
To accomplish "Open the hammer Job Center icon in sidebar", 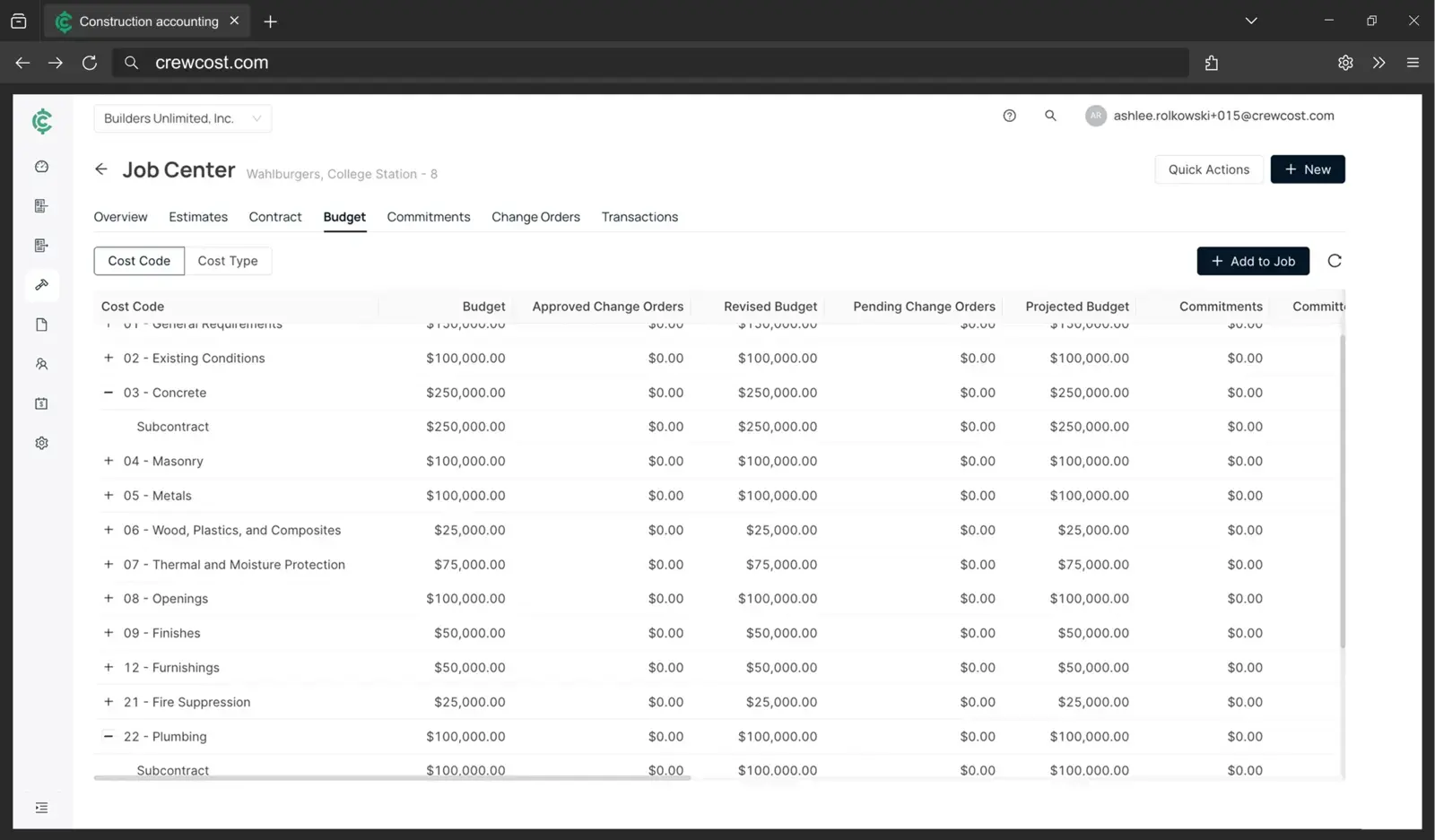I will (41, 285).
